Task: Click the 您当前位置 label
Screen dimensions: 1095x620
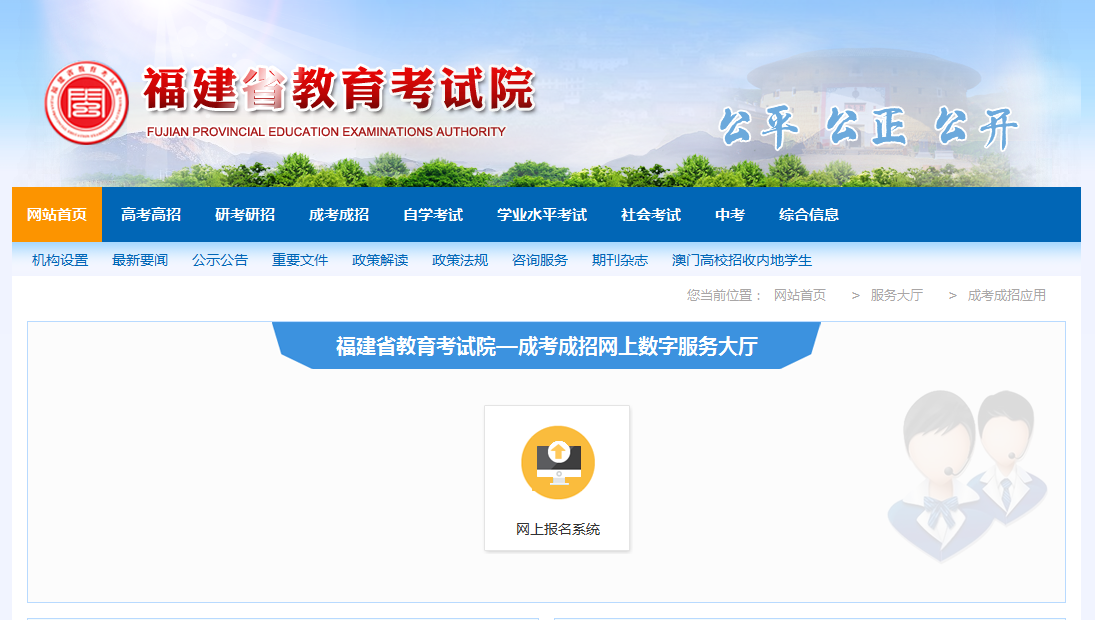Action: tap(724, 295)
